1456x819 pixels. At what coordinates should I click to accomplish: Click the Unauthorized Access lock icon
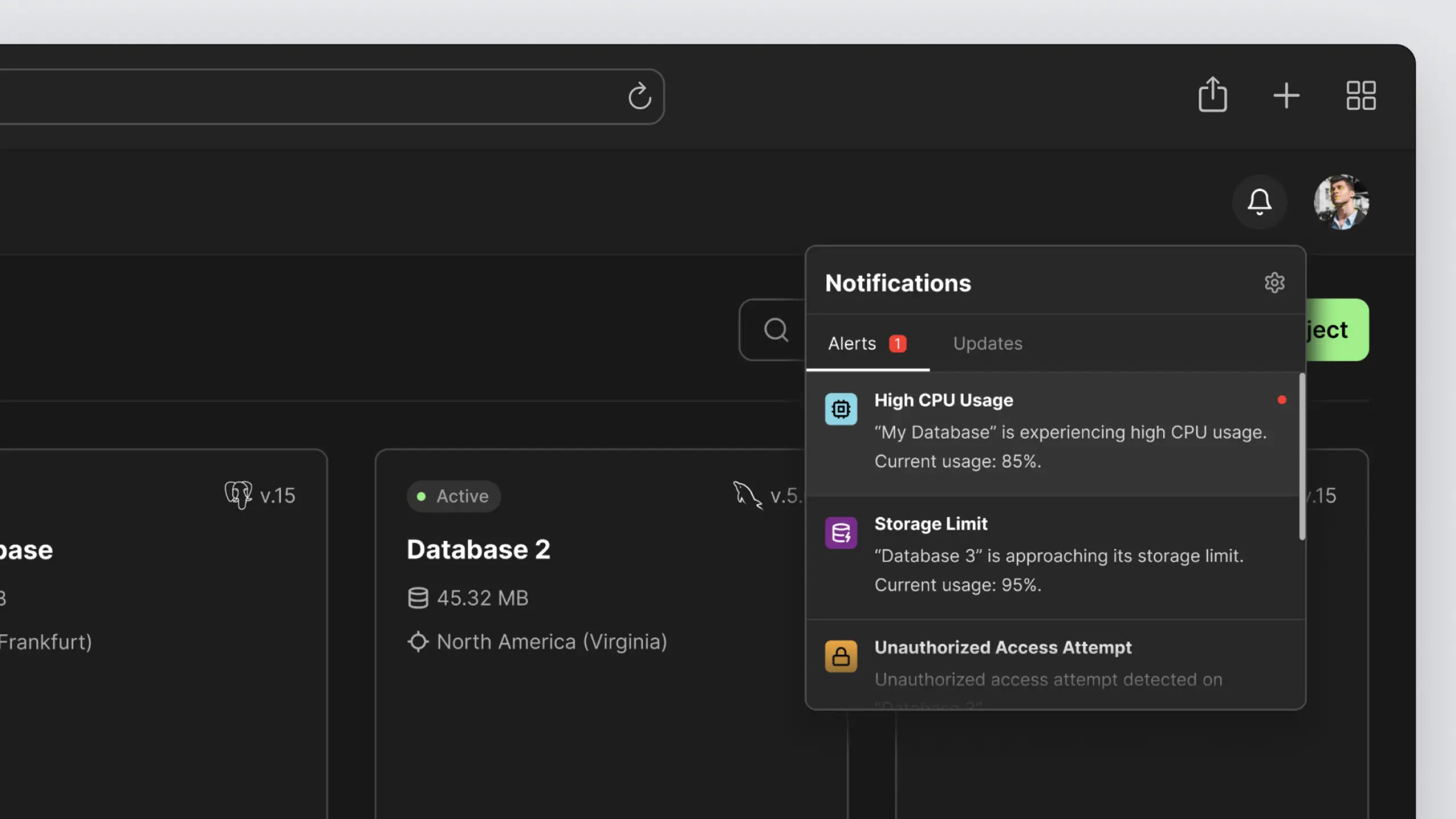[841, 657]
